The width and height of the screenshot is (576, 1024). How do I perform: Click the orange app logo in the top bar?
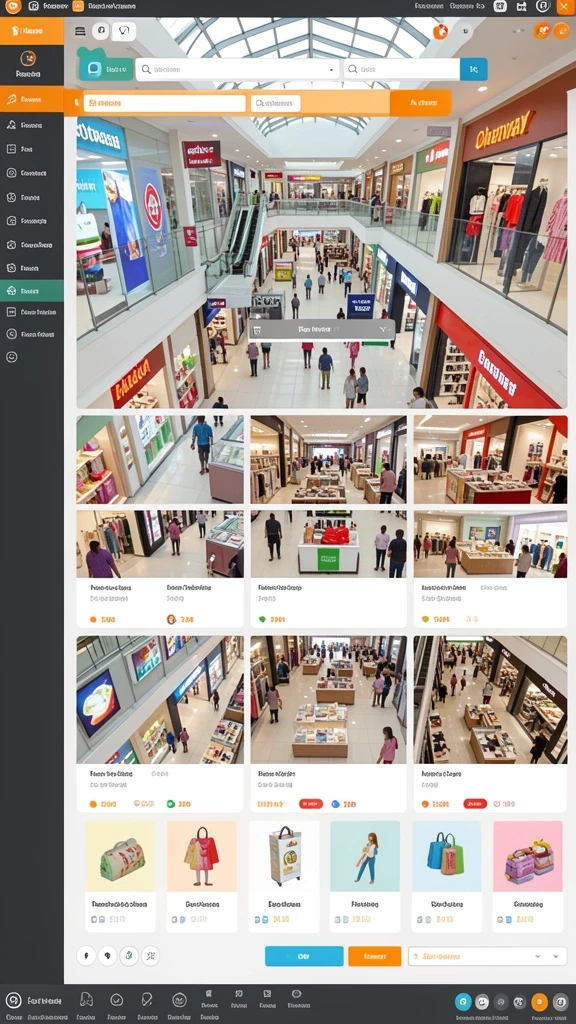point(13,7)
